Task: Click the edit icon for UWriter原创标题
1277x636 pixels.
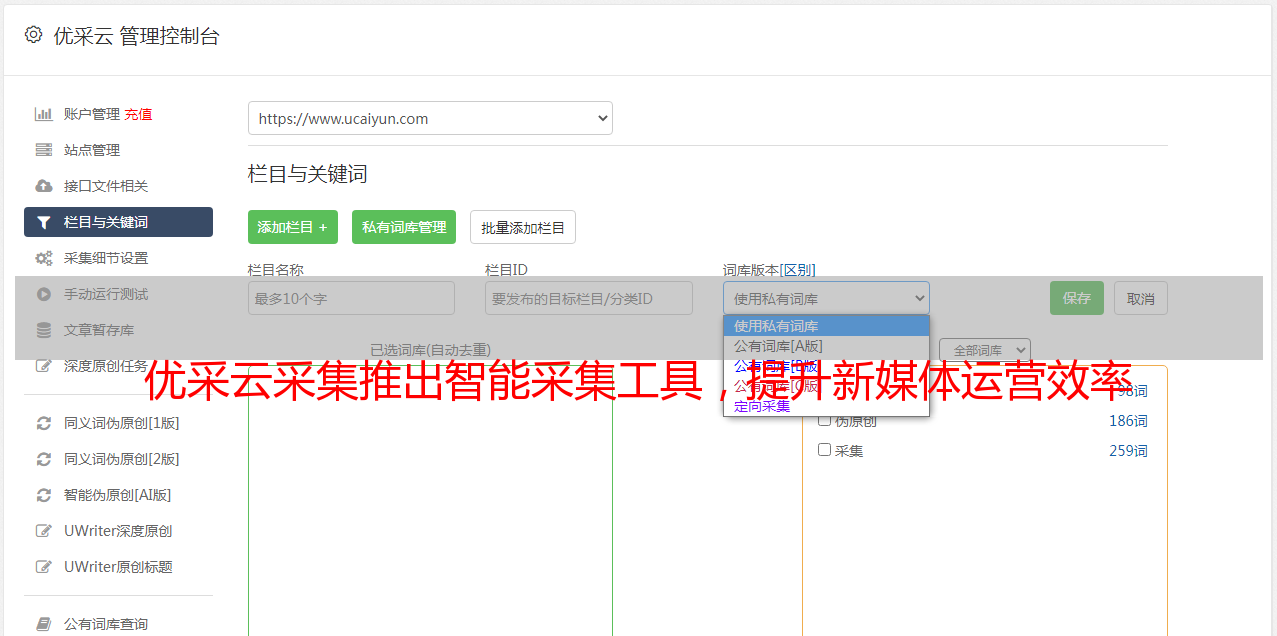Action: (44, 567)
